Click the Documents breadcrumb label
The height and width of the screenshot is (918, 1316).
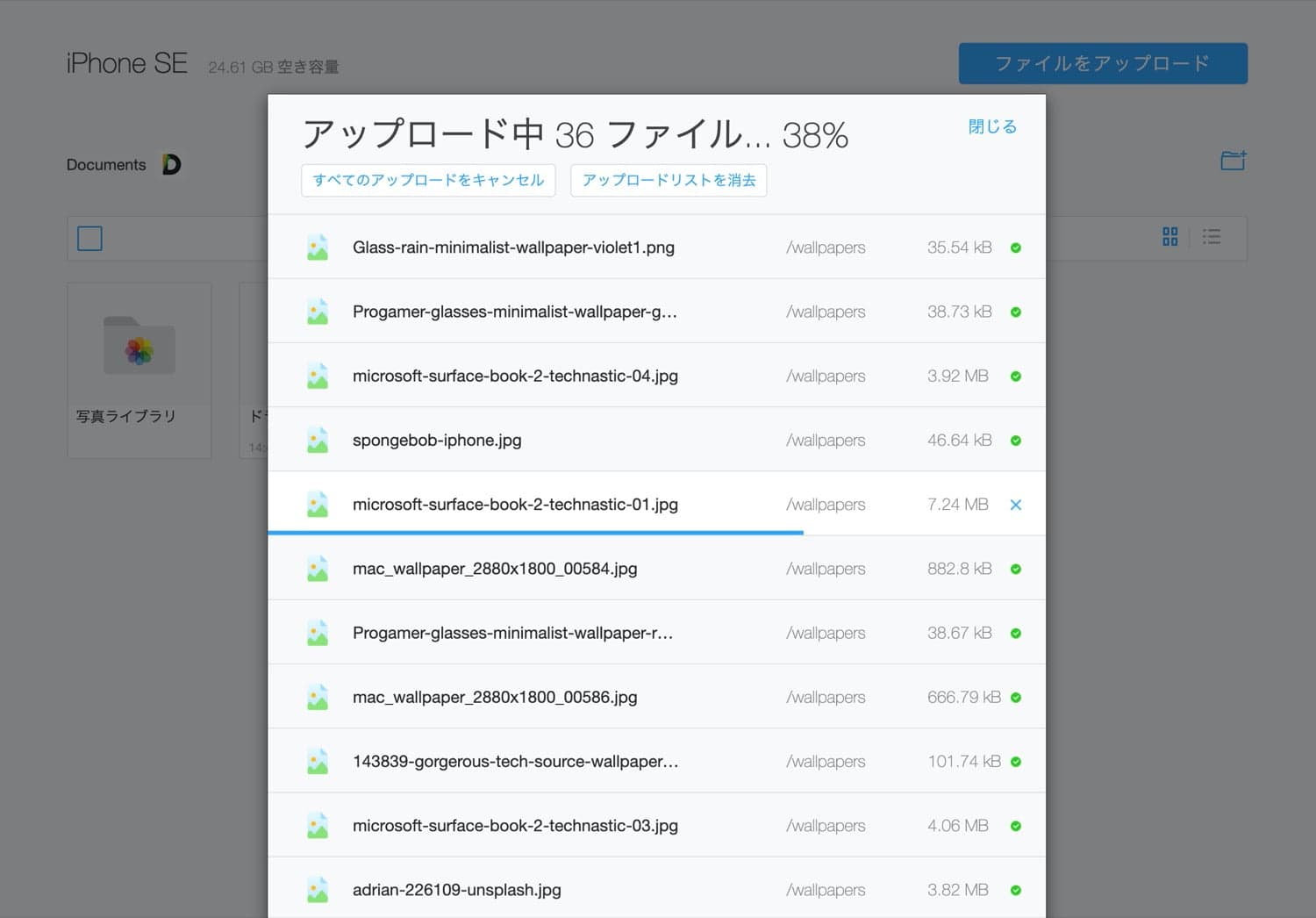pos(106,165)
